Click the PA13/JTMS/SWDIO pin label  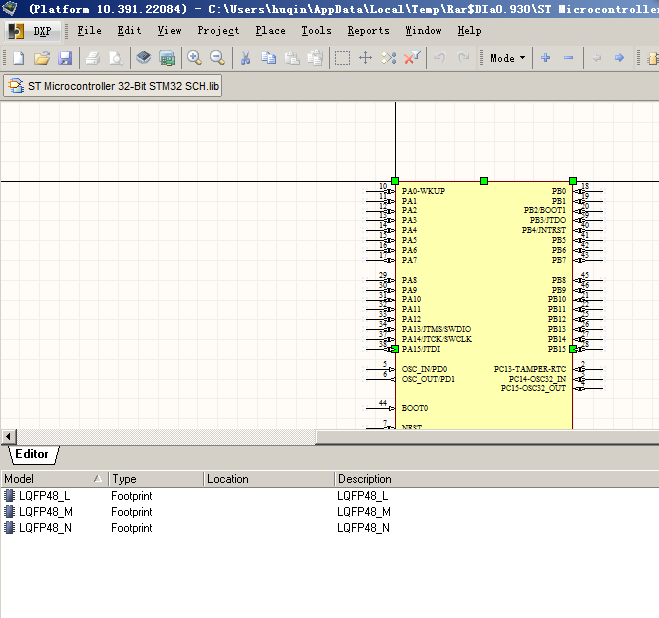click(436, 329)
